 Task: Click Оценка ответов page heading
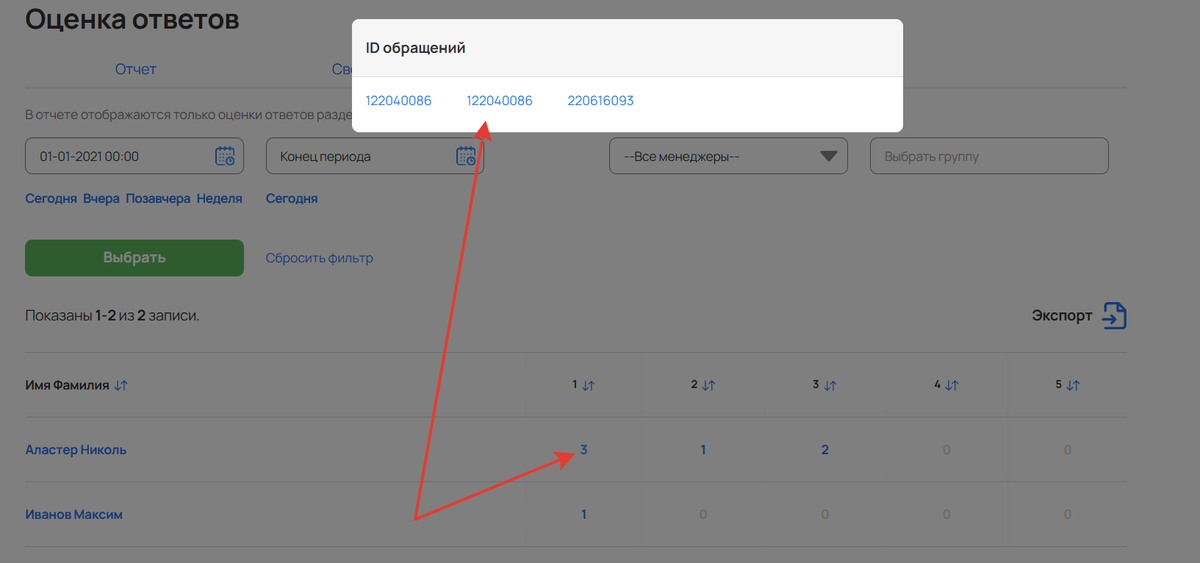tap(132, 19)
